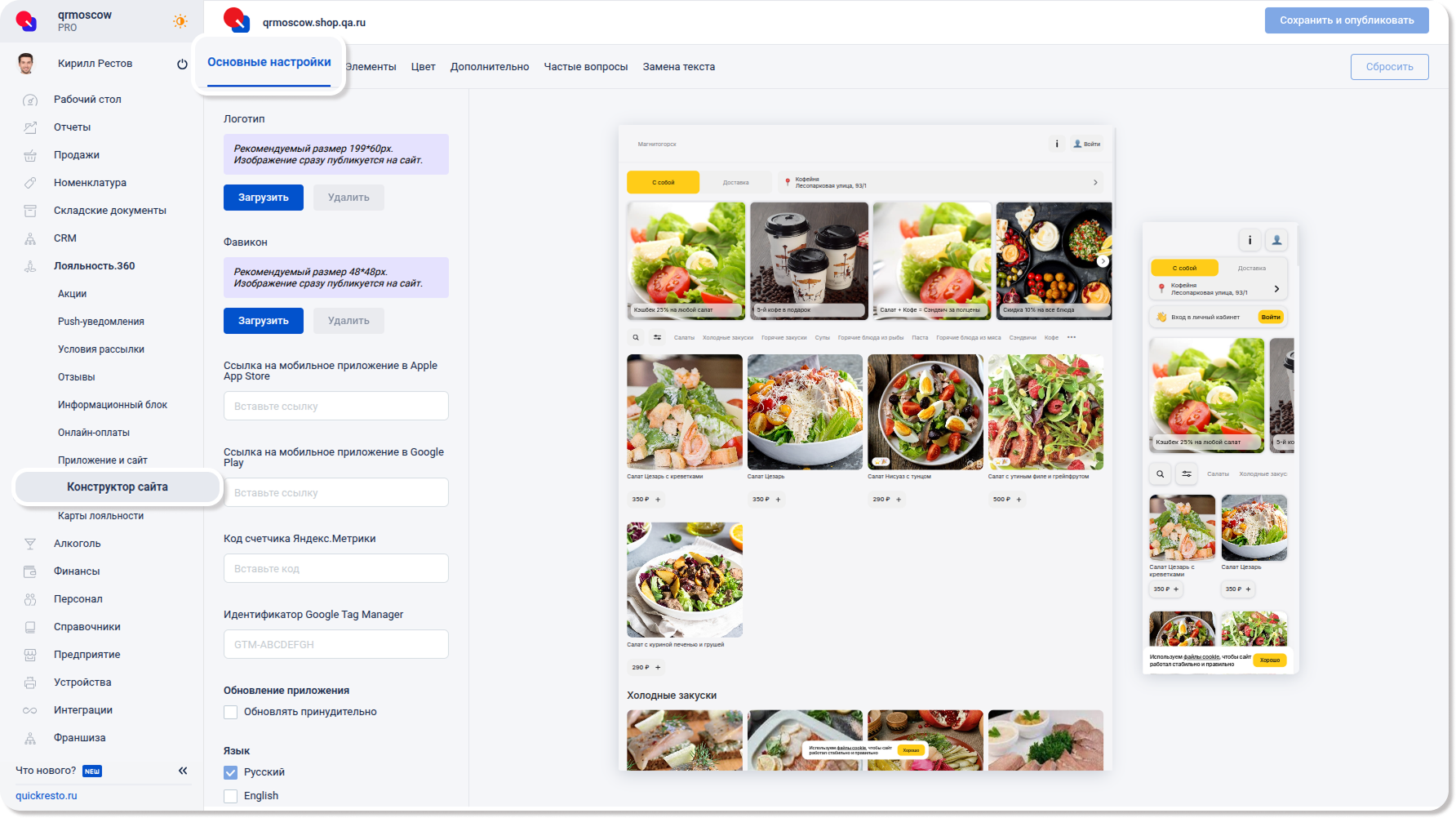The image size is (1456, 818).
Task: Enable Обновлять принудительно checkbox
Action: click(x=231, y=712)
